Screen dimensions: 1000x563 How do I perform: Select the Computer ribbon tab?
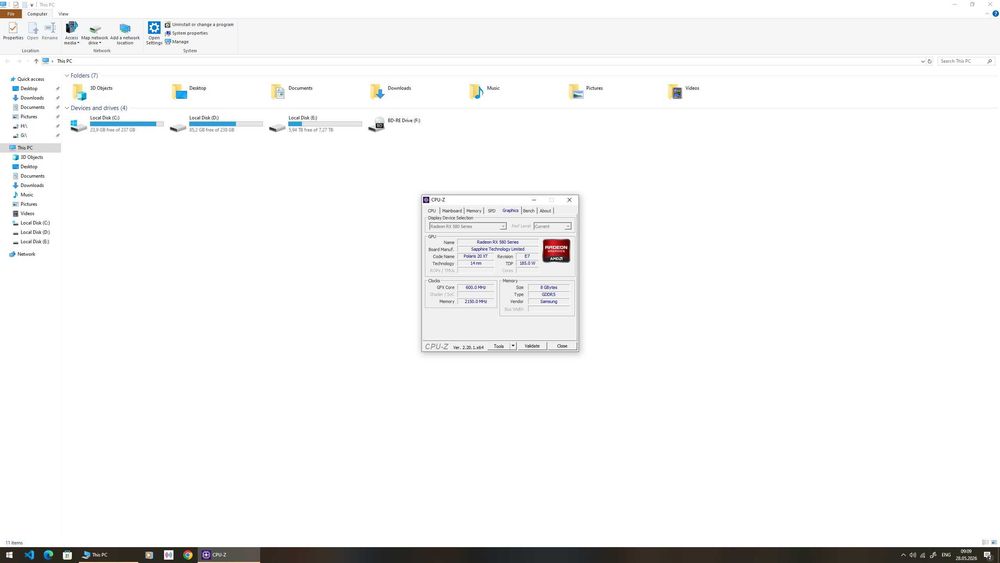pyautogui.click(x=37, y=13)
